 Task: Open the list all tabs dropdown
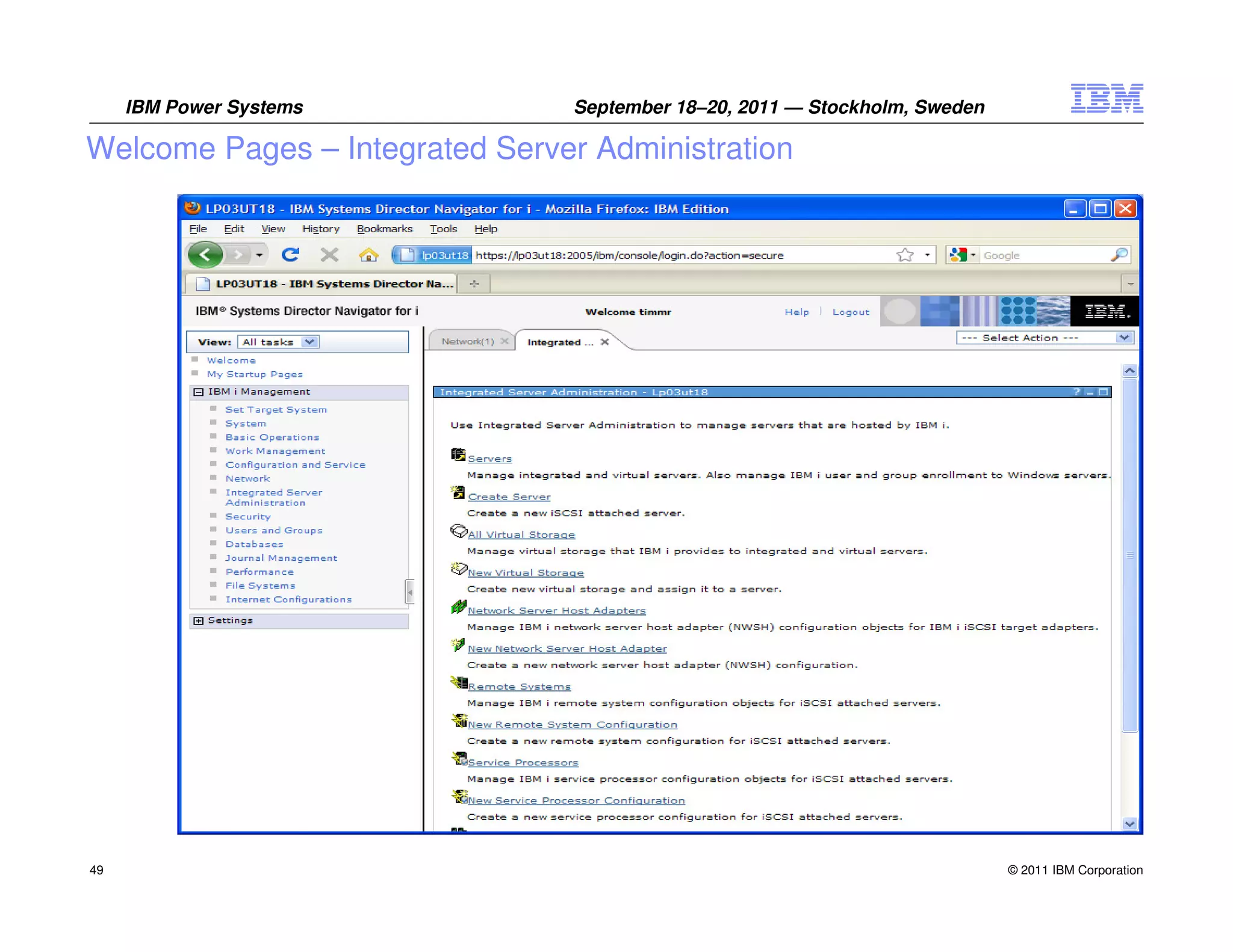1130,283
